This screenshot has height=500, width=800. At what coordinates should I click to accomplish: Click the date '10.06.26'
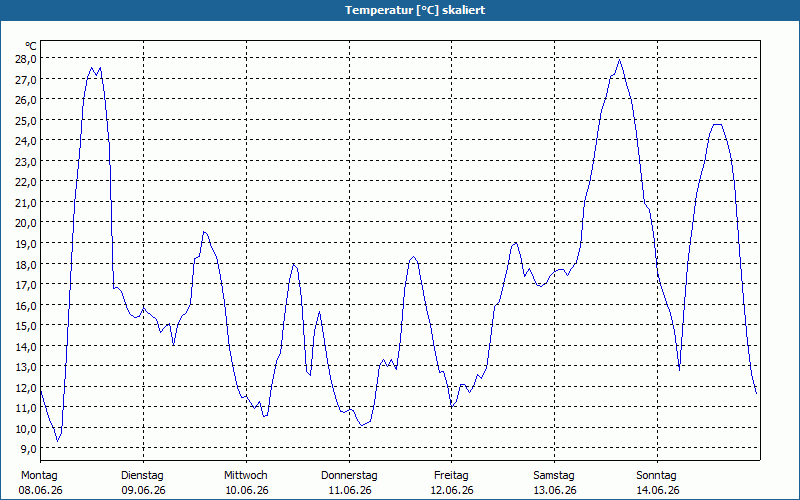coord(247,490)
